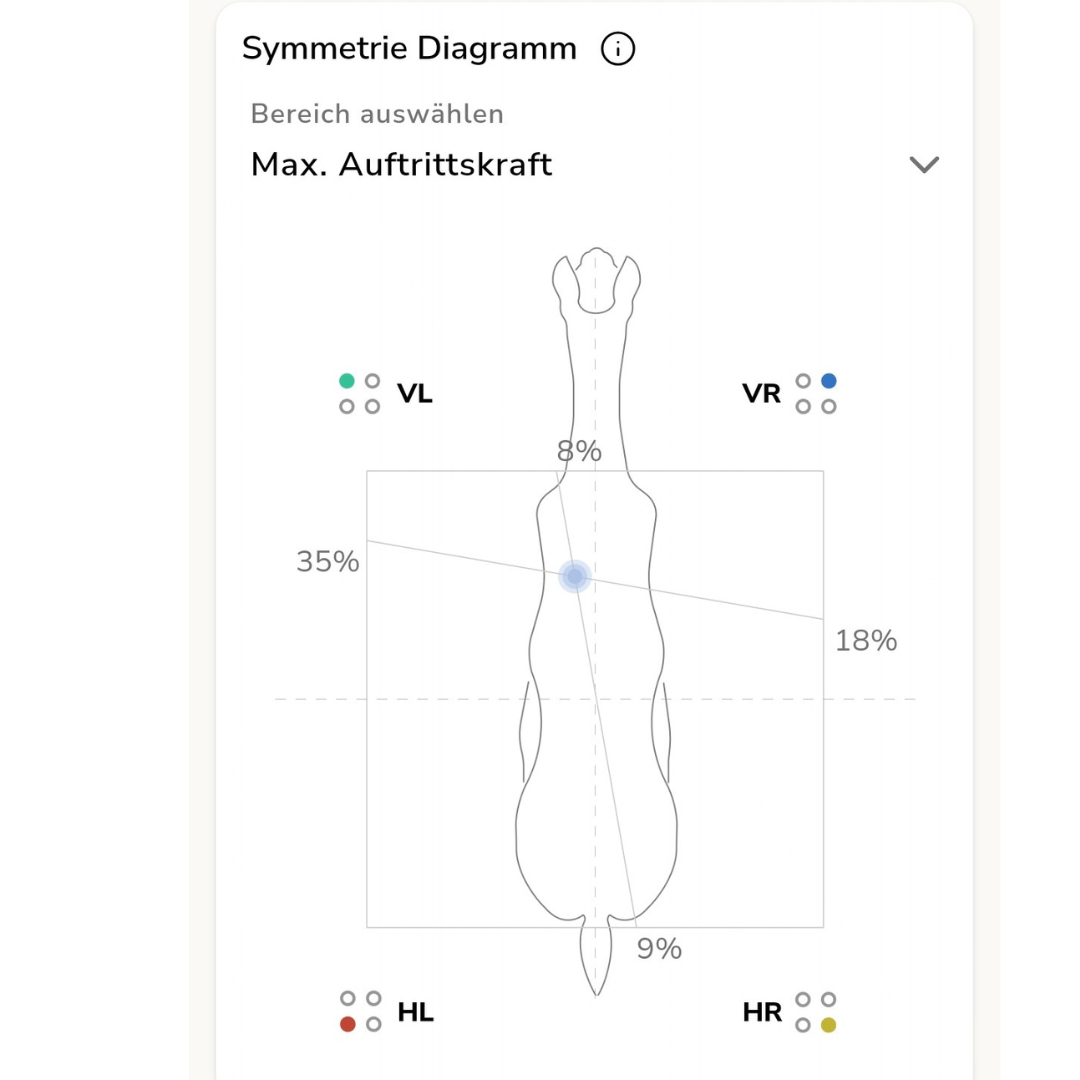Click the blue center-of-force marker
Screen dimensions: 1080x1080
click(x=574, y=576)
